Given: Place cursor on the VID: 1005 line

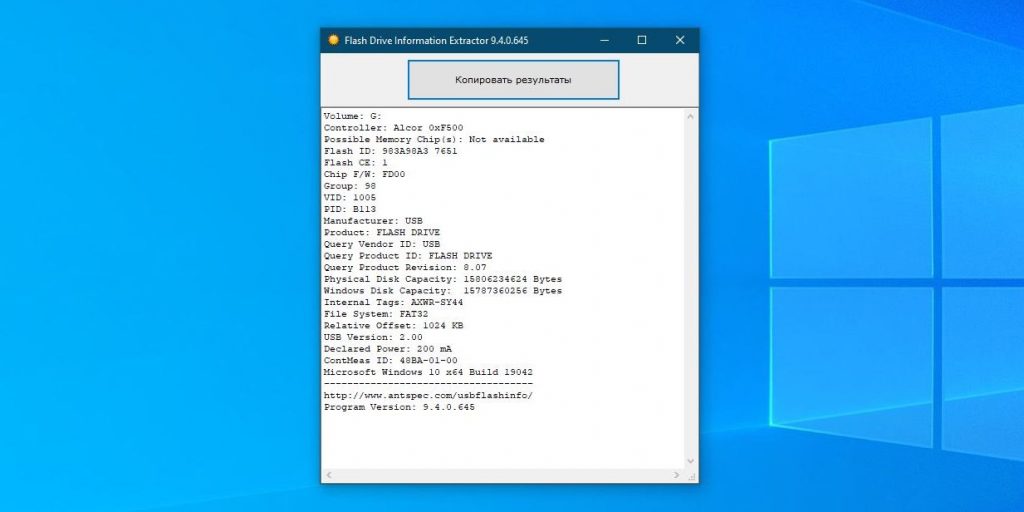Looking at the screenshot, I should [x=350, y=197].
